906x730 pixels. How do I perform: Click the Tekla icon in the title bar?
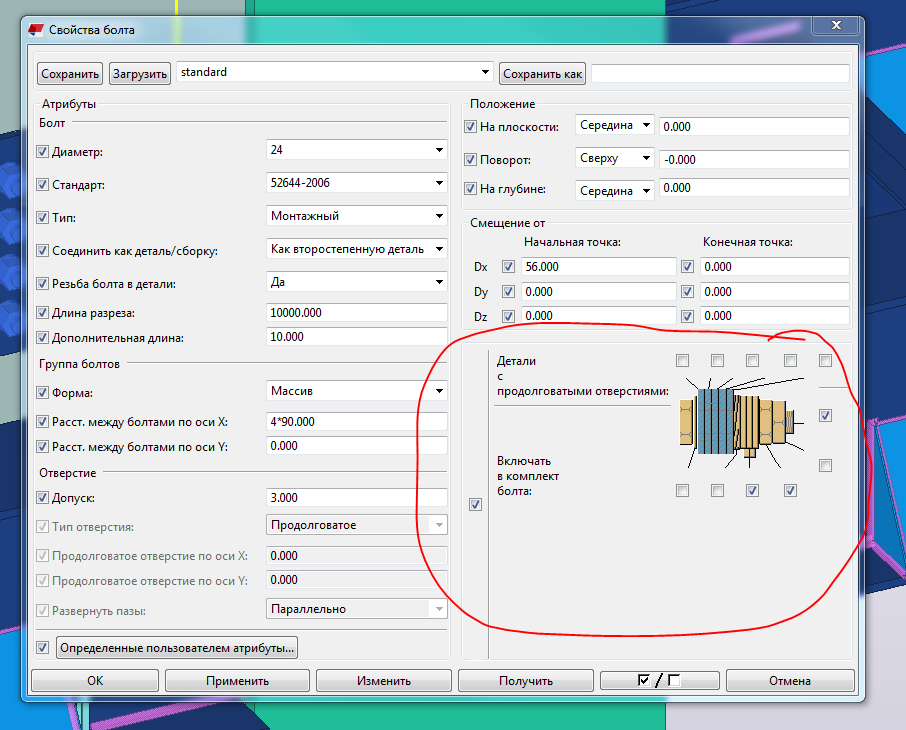pyautogui.click(x=37, y=29)
